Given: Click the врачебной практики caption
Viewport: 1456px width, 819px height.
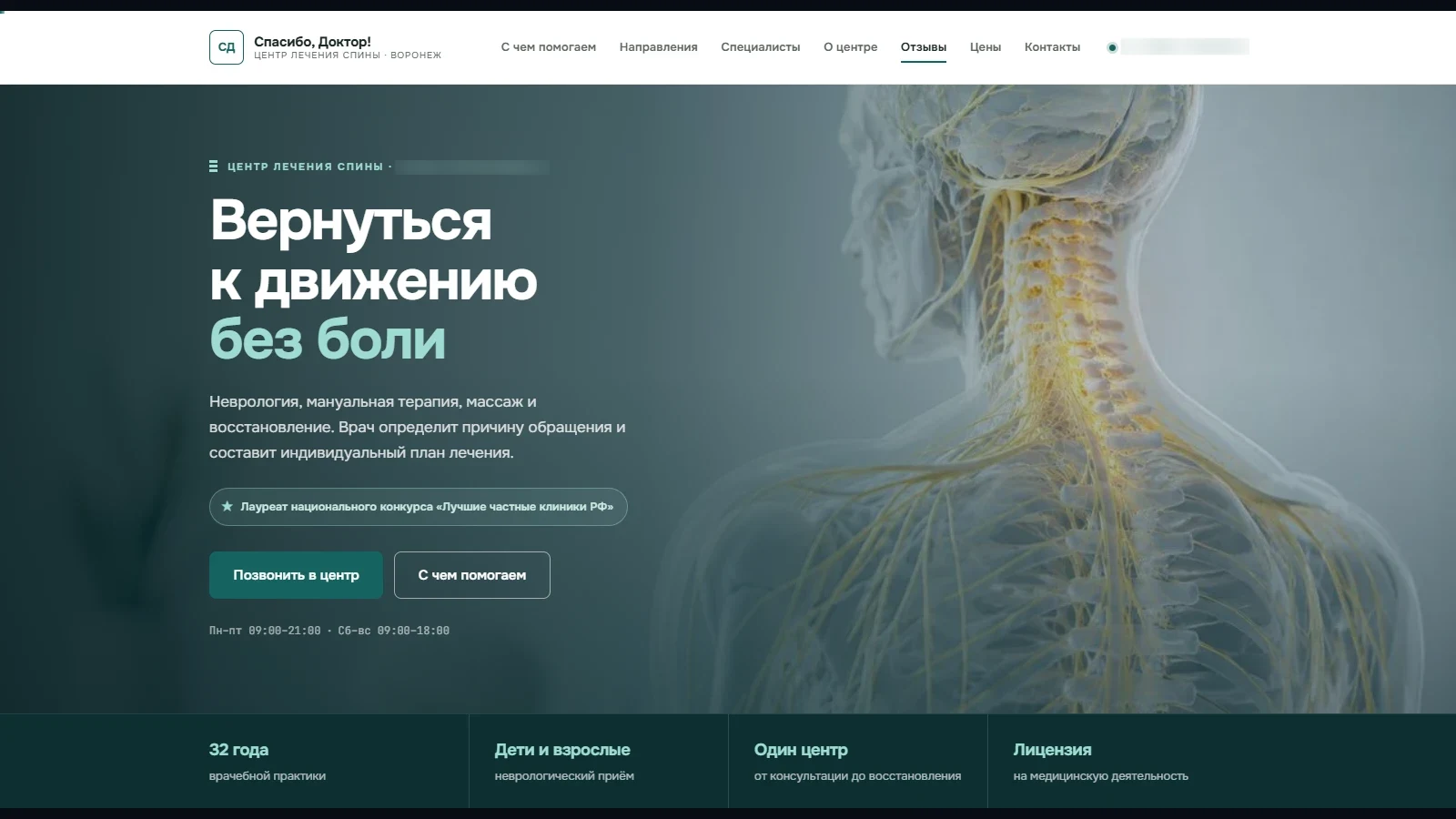Looking at the screenshot, I should [x=268, y=776].
